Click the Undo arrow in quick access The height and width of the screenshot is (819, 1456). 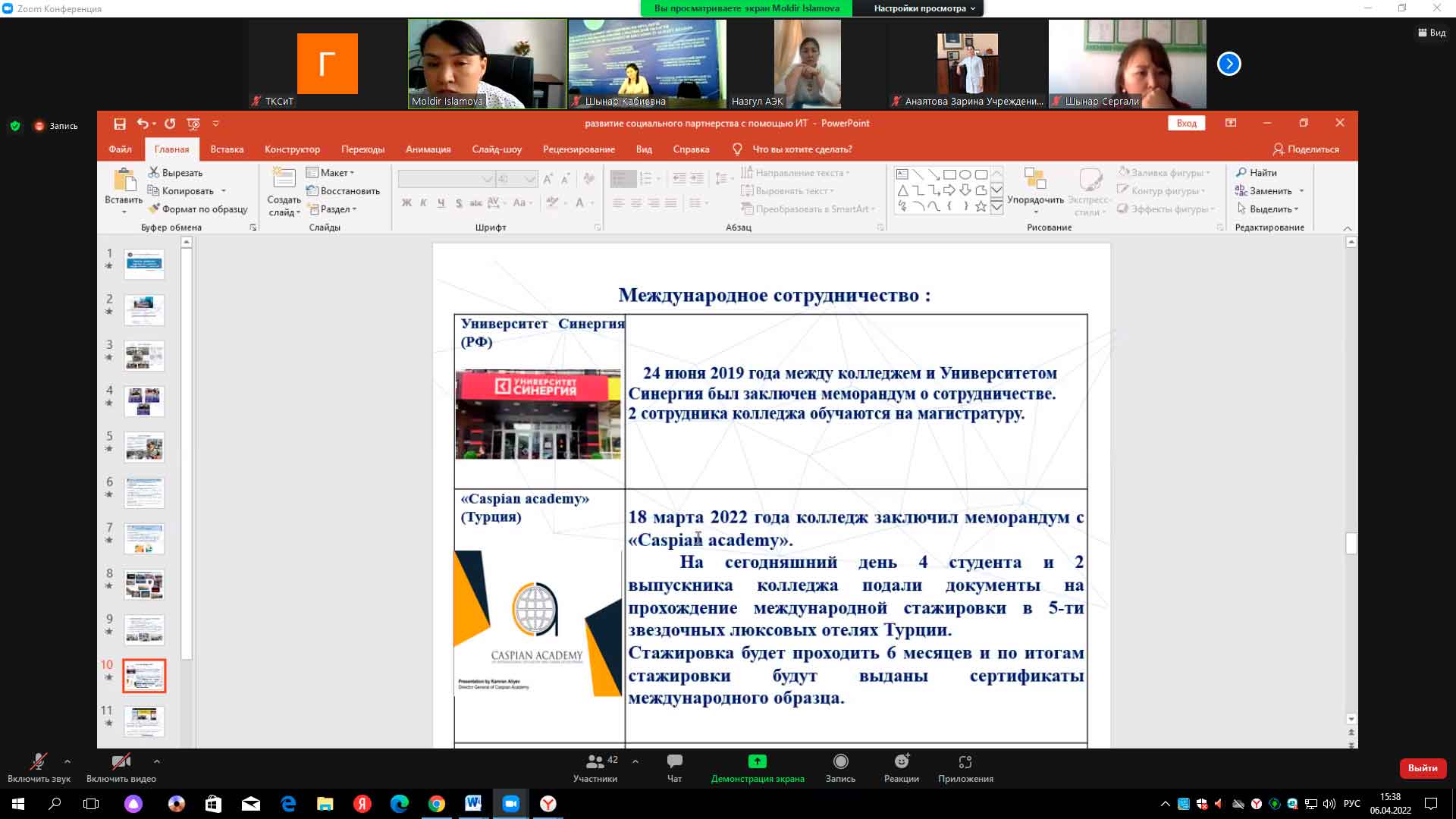(x=143, y=124)
